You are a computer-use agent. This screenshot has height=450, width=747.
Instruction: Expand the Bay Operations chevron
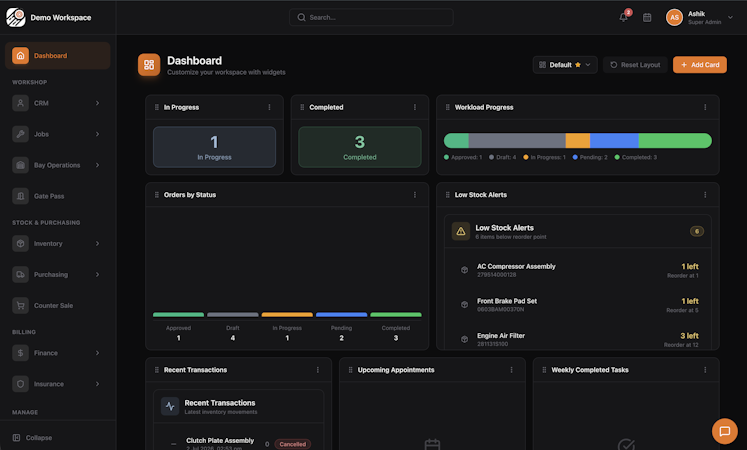point(98,165)
